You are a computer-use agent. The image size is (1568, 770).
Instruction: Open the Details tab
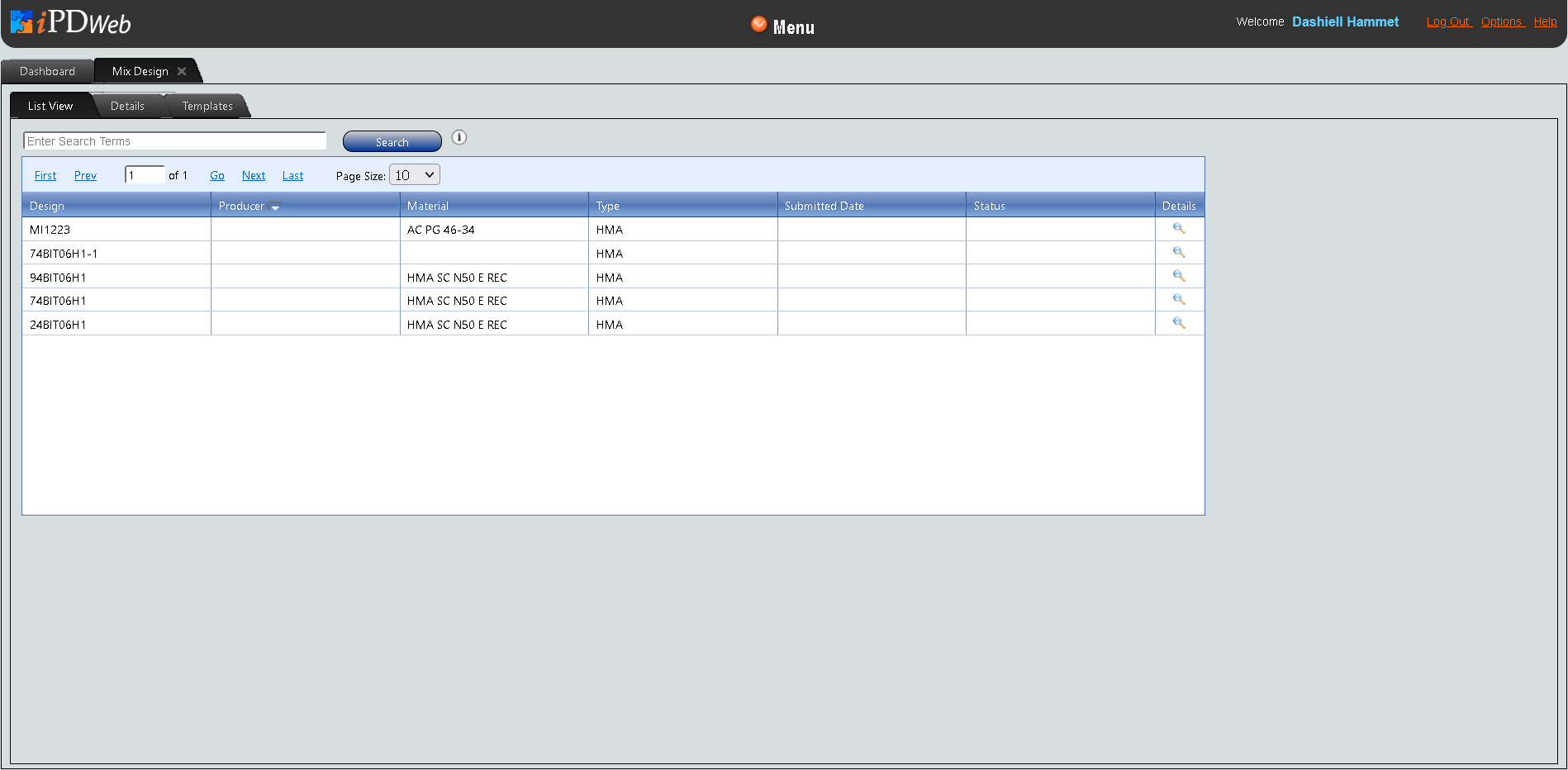127,107
